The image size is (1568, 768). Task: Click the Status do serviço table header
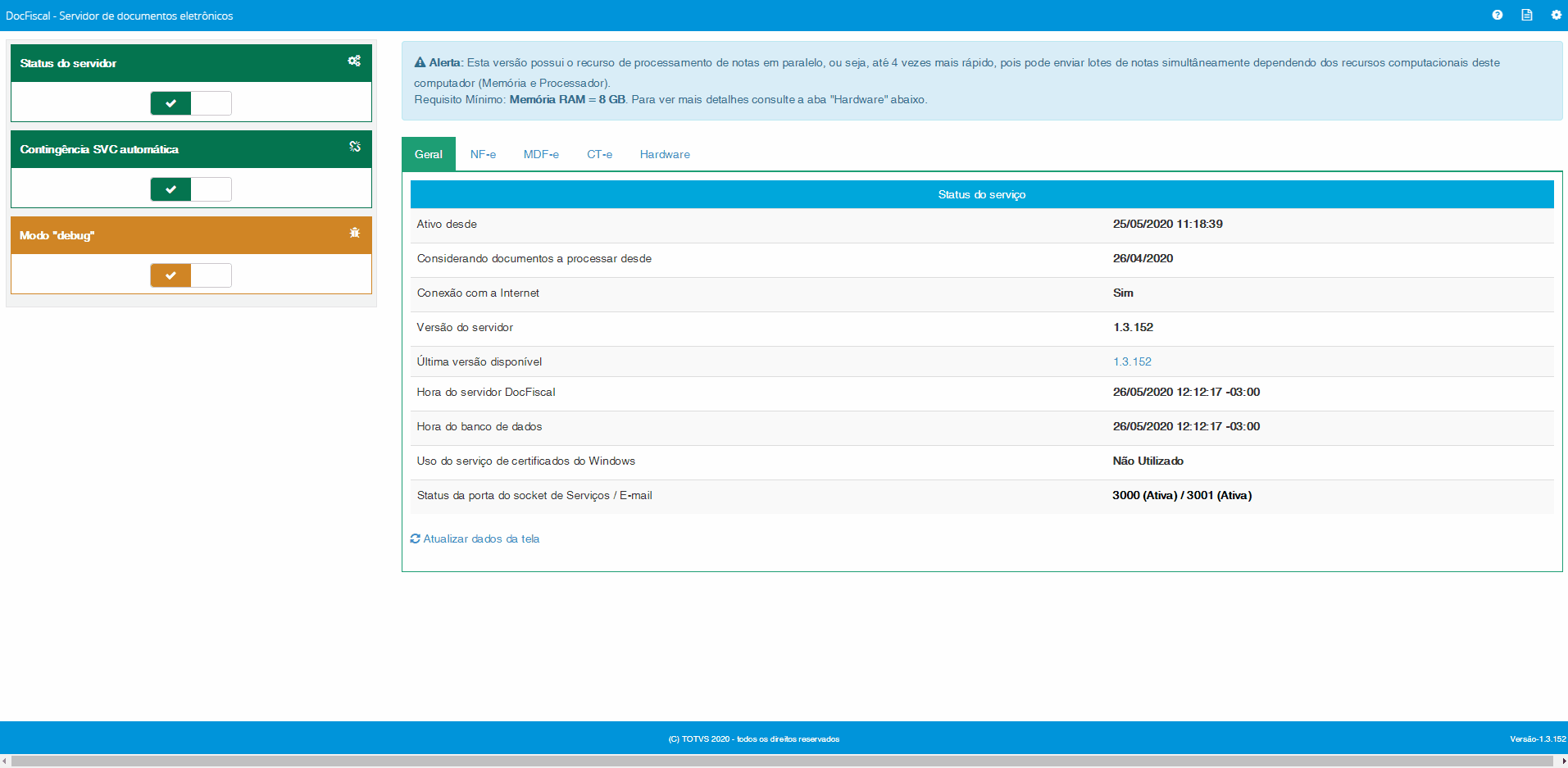982,194
